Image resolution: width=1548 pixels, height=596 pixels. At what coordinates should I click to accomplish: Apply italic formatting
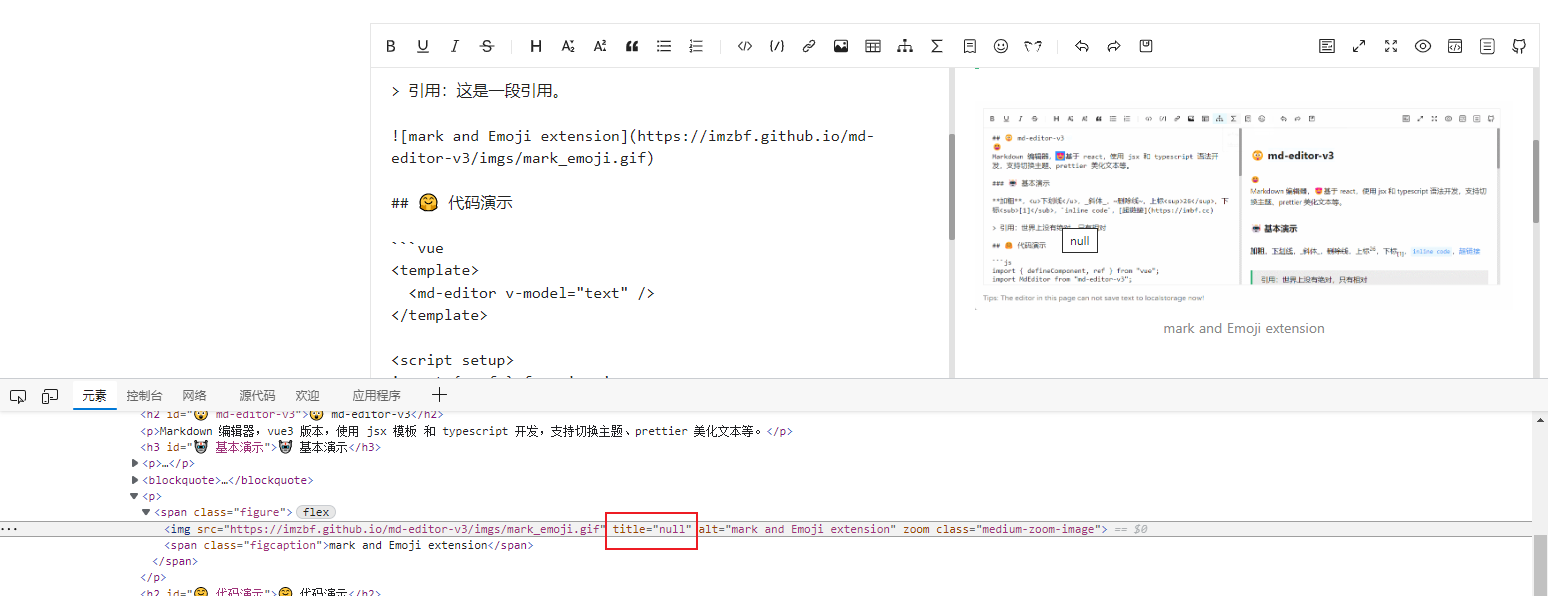click(x=455, y=46)
